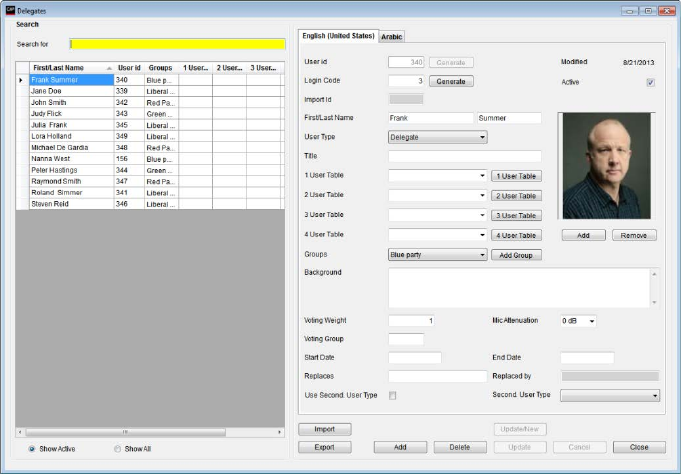
Task: Open the Mic Attenuation dropdown
Action: [x=578, y=321]
